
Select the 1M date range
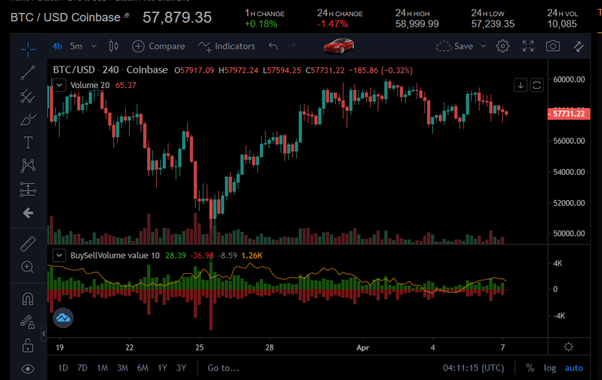point(102,368)
